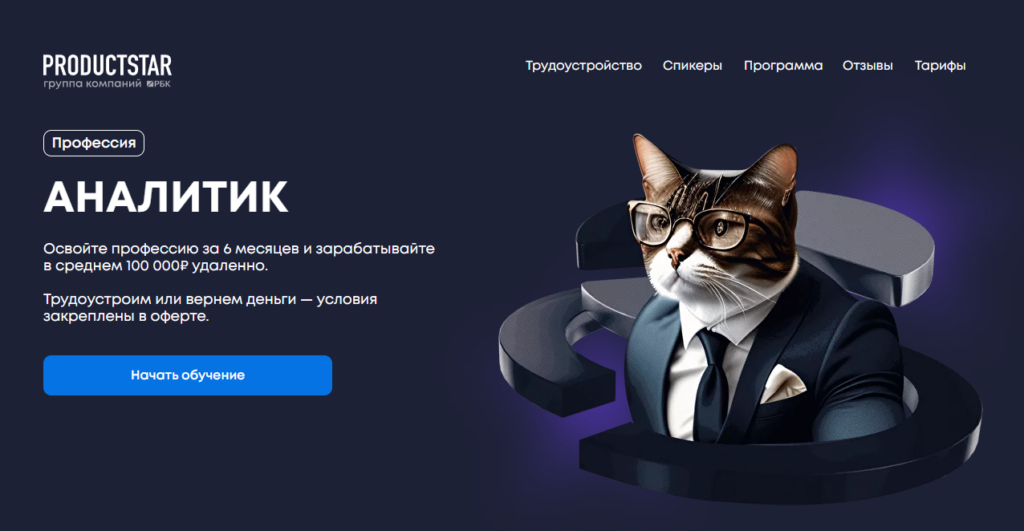Click the white pocket square on the suit
1024x531 pixels.
782,383
